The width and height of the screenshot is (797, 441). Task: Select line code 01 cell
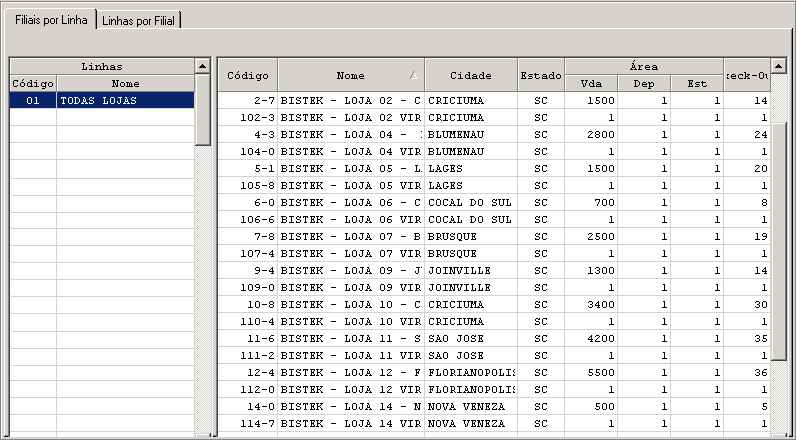pos(33,101)
